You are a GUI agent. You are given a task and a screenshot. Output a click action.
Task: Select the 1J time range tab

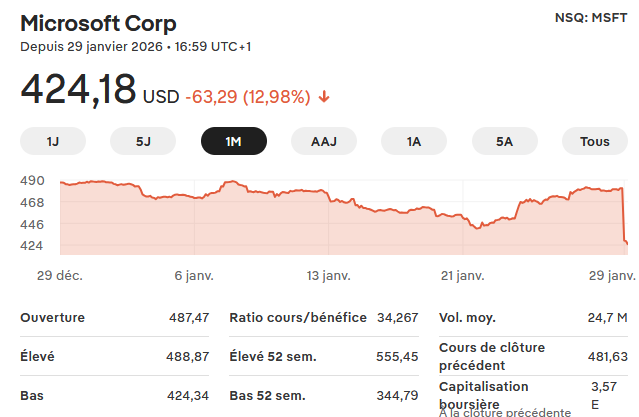[53, 141]
